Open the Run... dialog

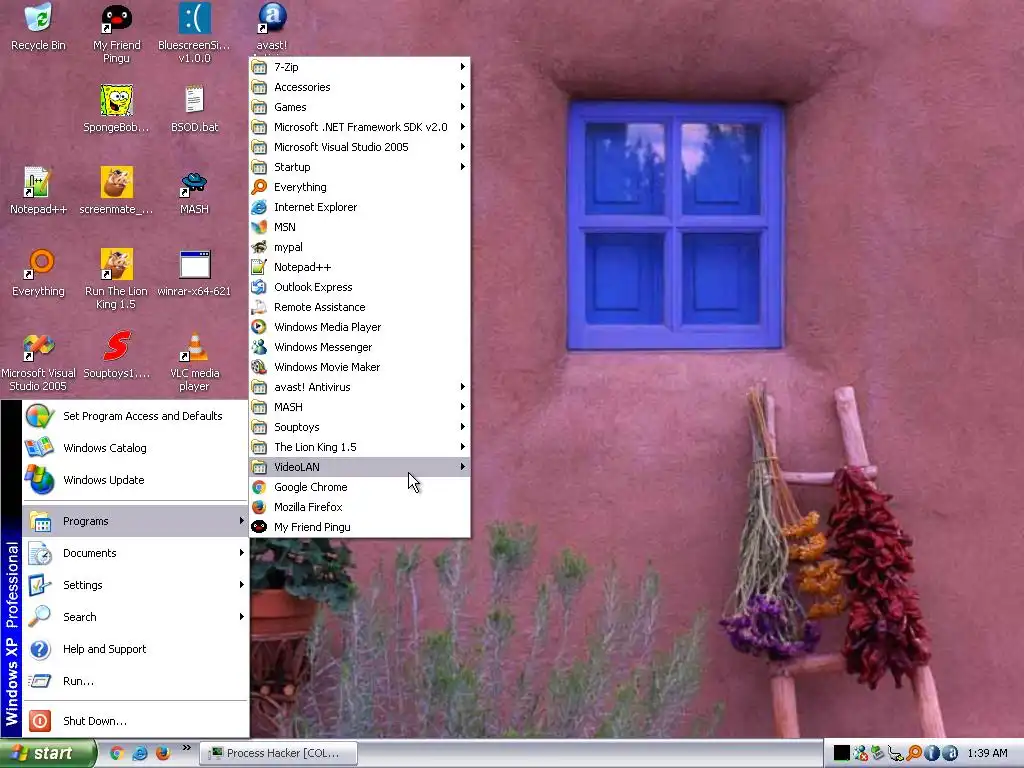click(x=135, y=681)
